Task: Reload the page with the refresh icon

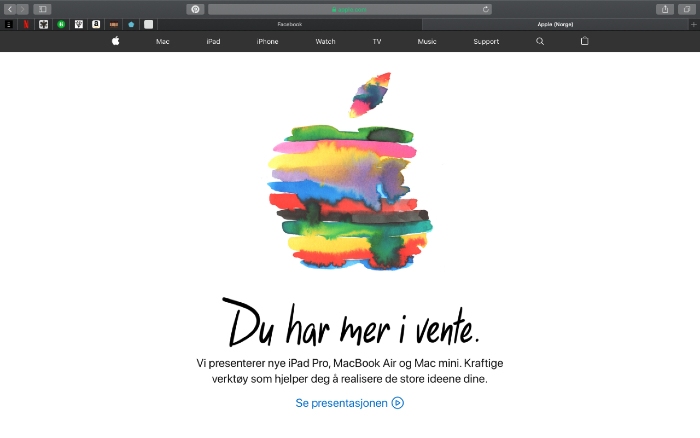Action: click(x=485, y=9)
